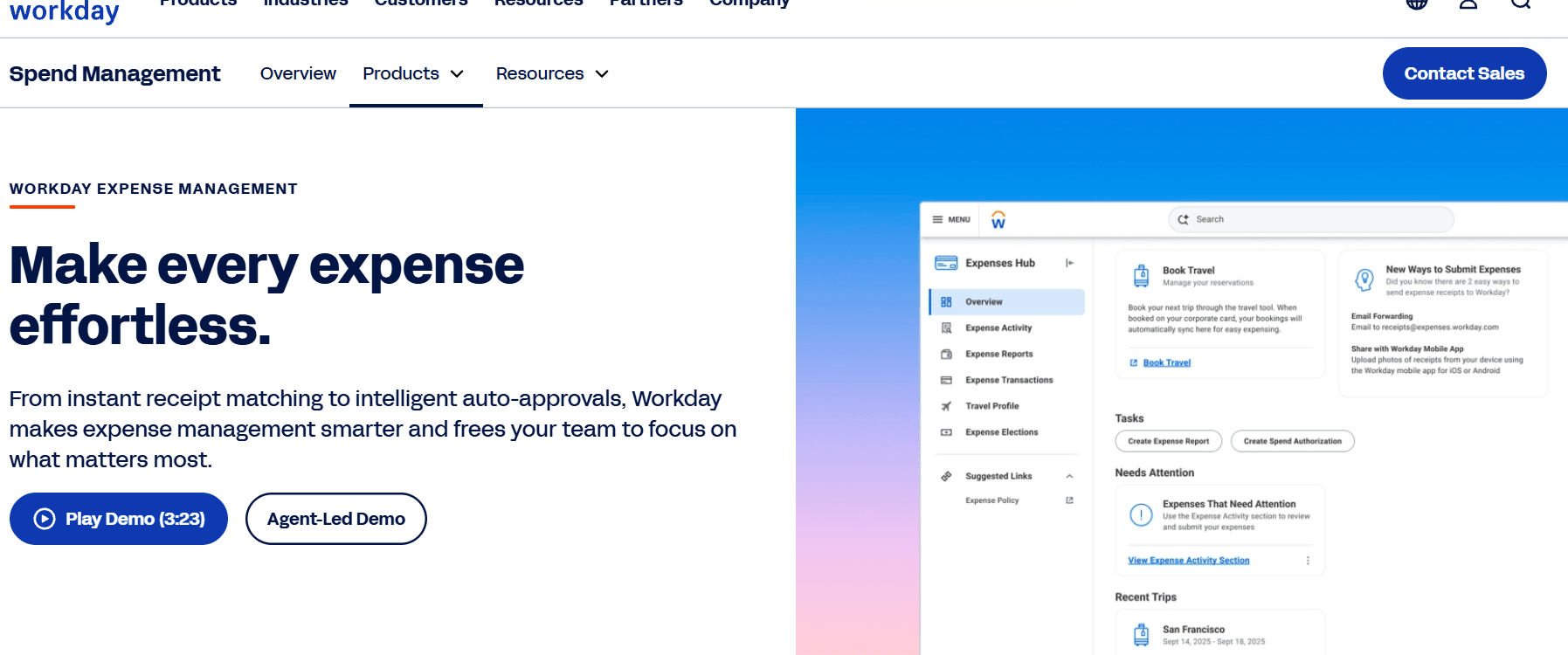Click the Expense Reports icon

coord(946,355)
